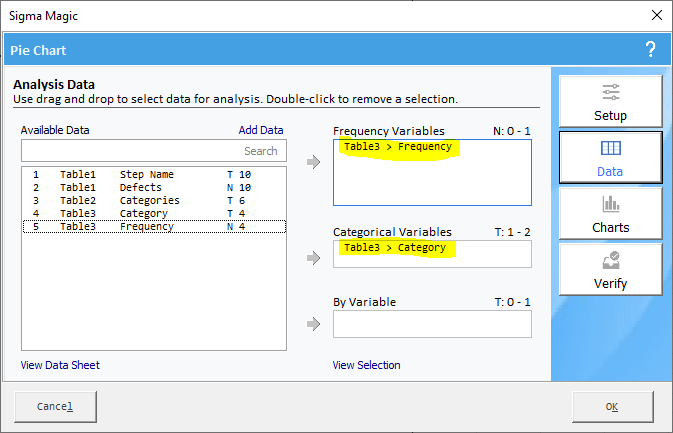Click the Search input field

click(x=154, y=151)
